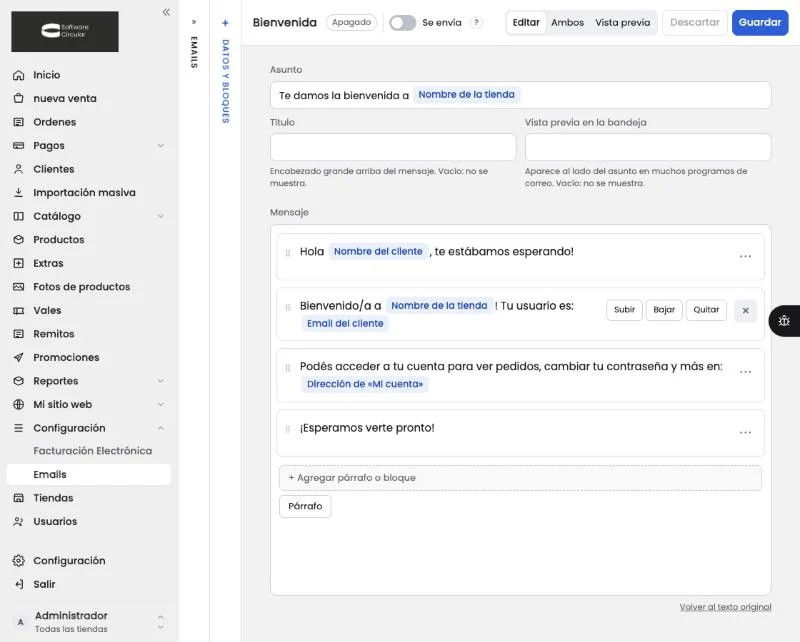Collapse the Configuración submenu

pos(161,428)
